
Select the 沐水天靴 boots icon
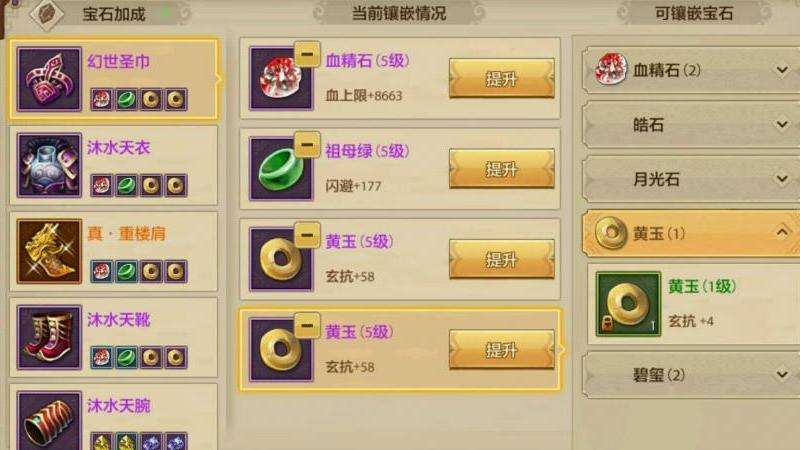[49, 337]
